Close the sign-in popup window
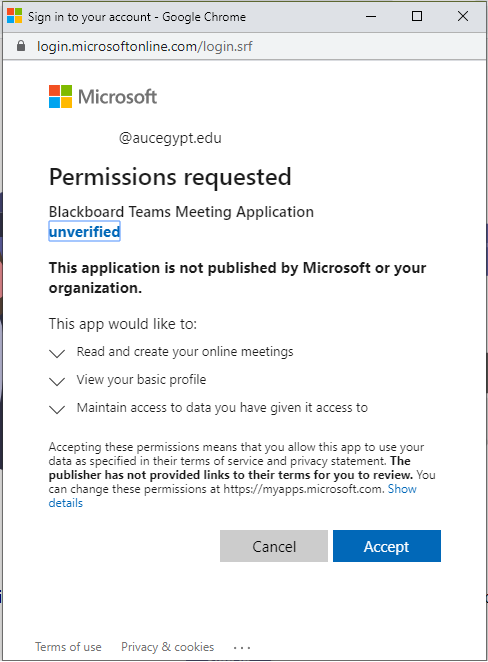Image resolution: width=488 pixels, height=662 pixels. tap(463, 16)
